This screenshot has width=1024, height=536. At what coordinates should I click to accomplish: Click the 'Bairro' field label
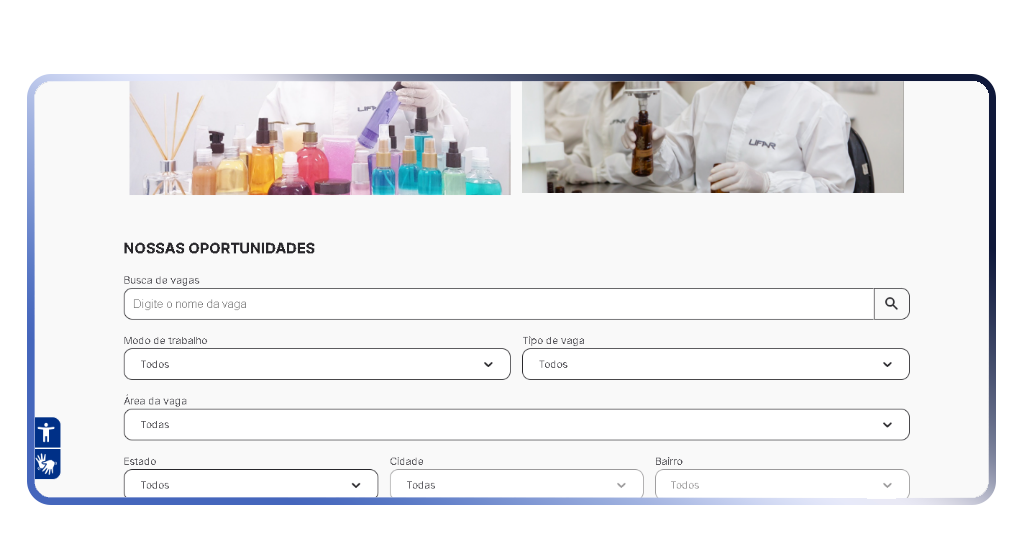[669, 461]
